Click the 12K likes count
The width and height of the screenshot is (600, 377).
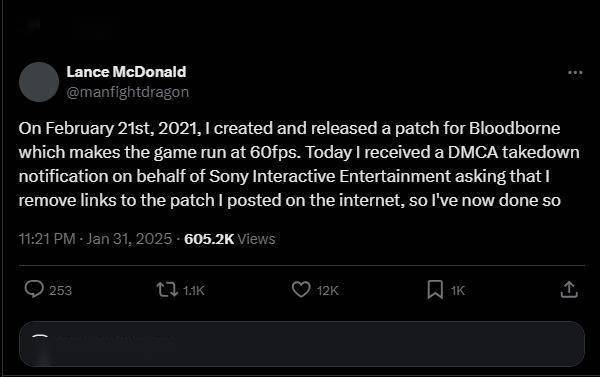328,291
